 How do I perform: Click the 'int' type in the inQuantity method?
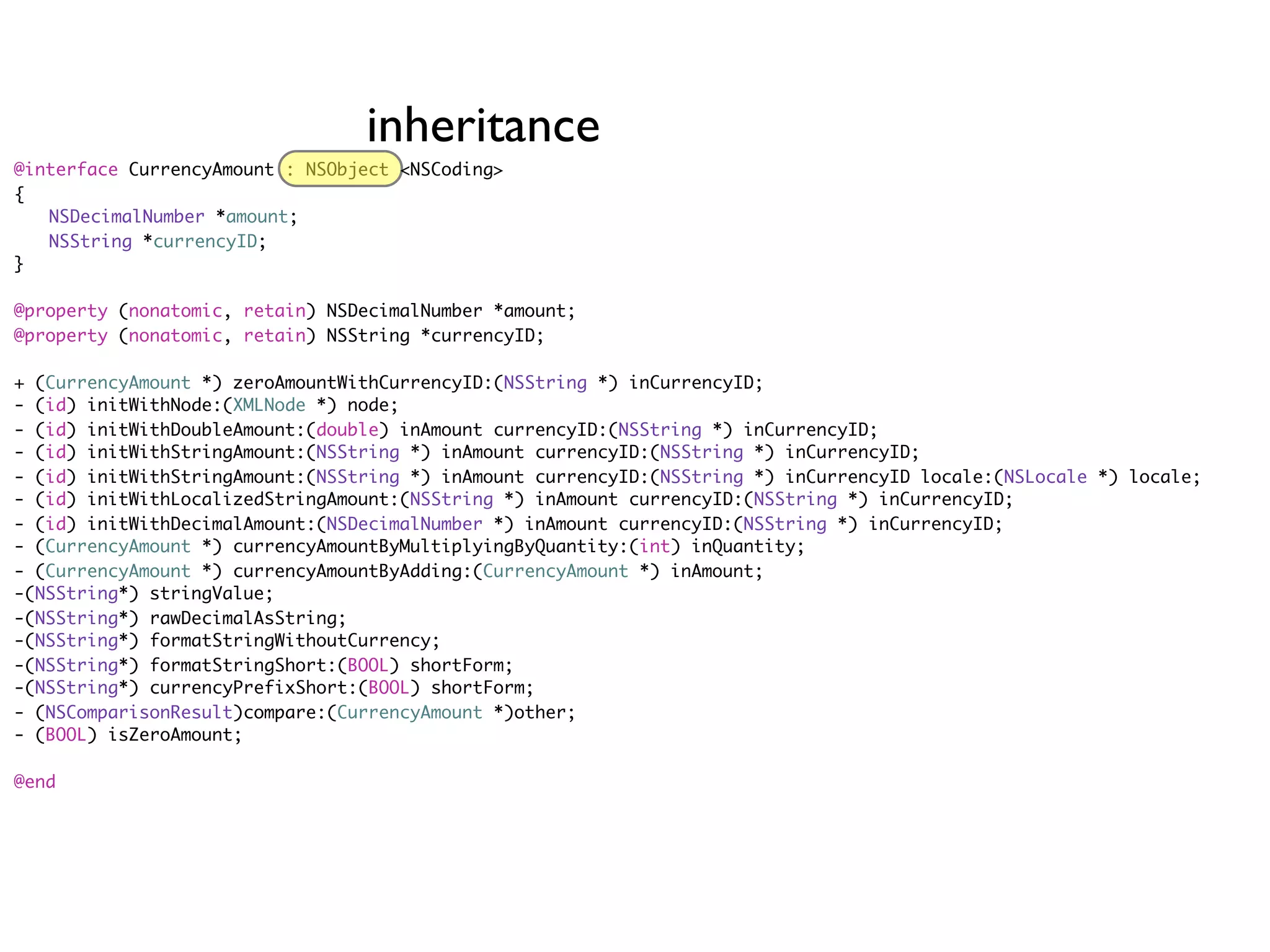point(655,546)
